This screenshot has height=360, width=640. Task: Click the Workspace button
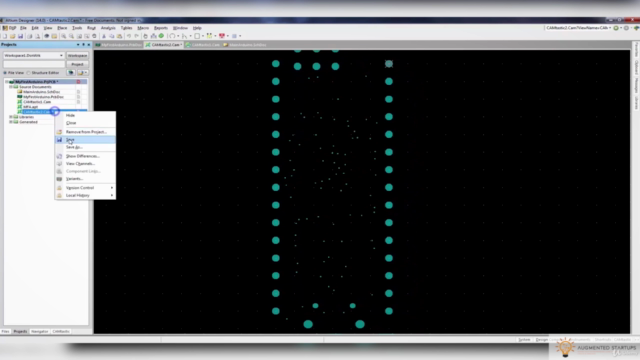click(x=78, y=56)
